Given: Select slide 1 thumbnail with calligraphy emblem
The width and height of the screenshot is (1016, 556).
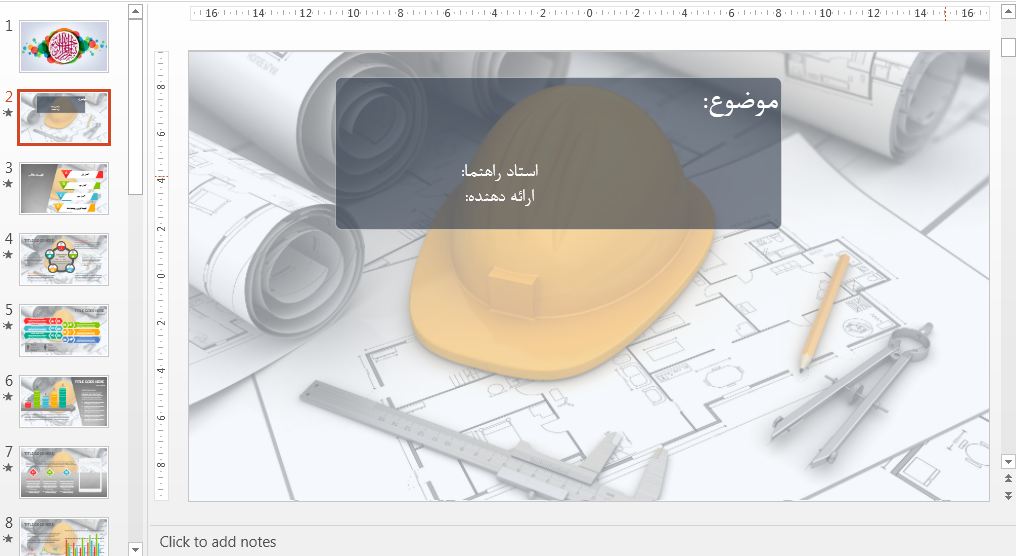Looking at the screenshot, I should (64, 46).
